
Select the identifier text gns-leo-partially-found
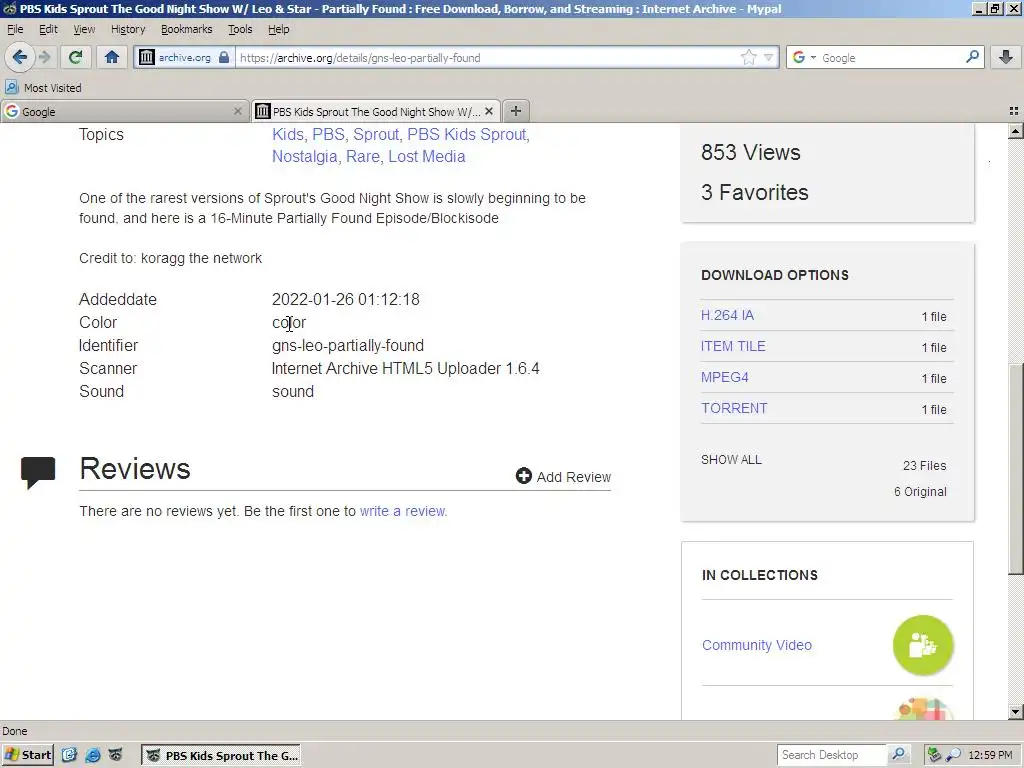[348, 345]
